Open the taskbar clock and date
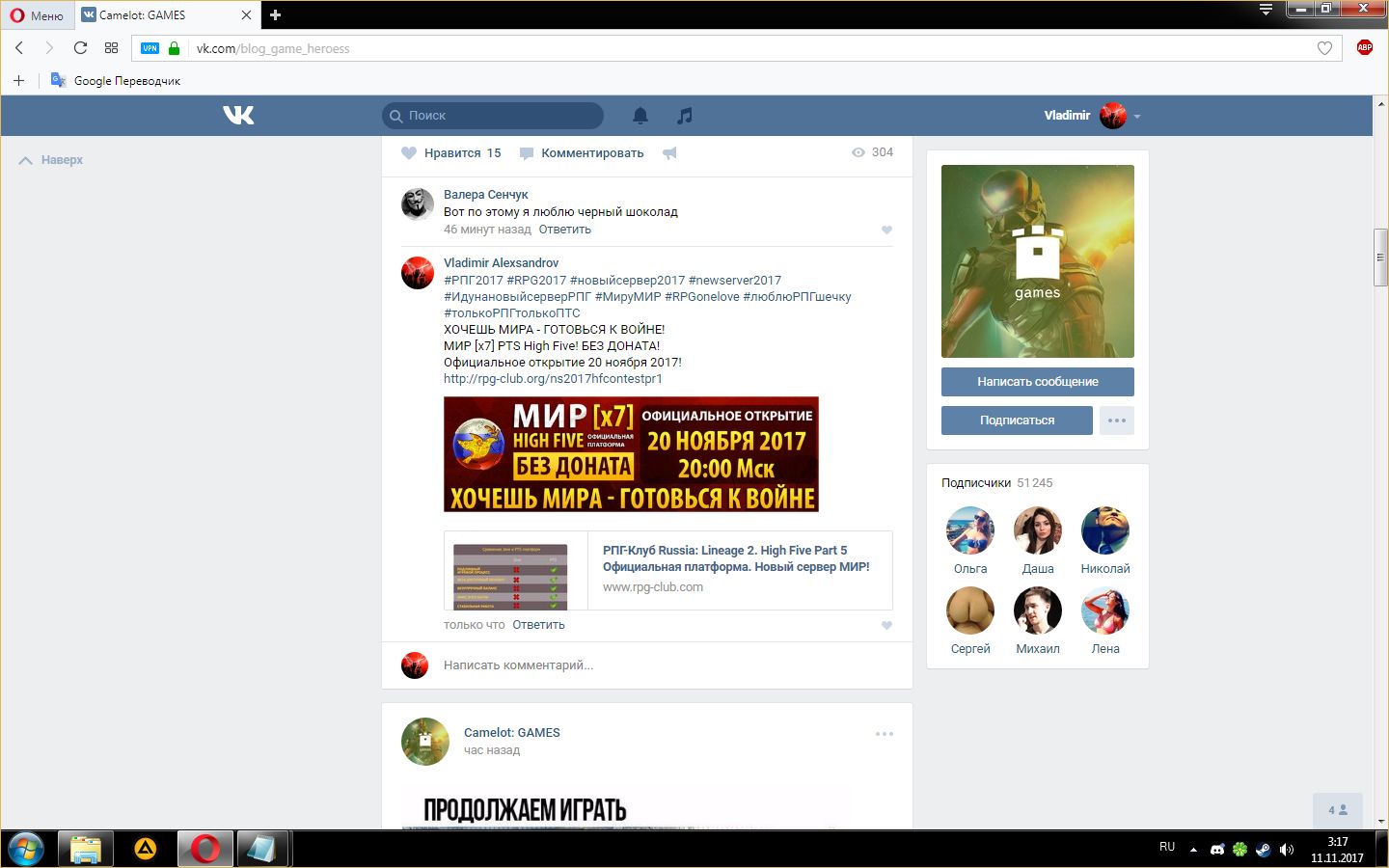Screen dimensions: 1389x868 tap(1337, 850)
